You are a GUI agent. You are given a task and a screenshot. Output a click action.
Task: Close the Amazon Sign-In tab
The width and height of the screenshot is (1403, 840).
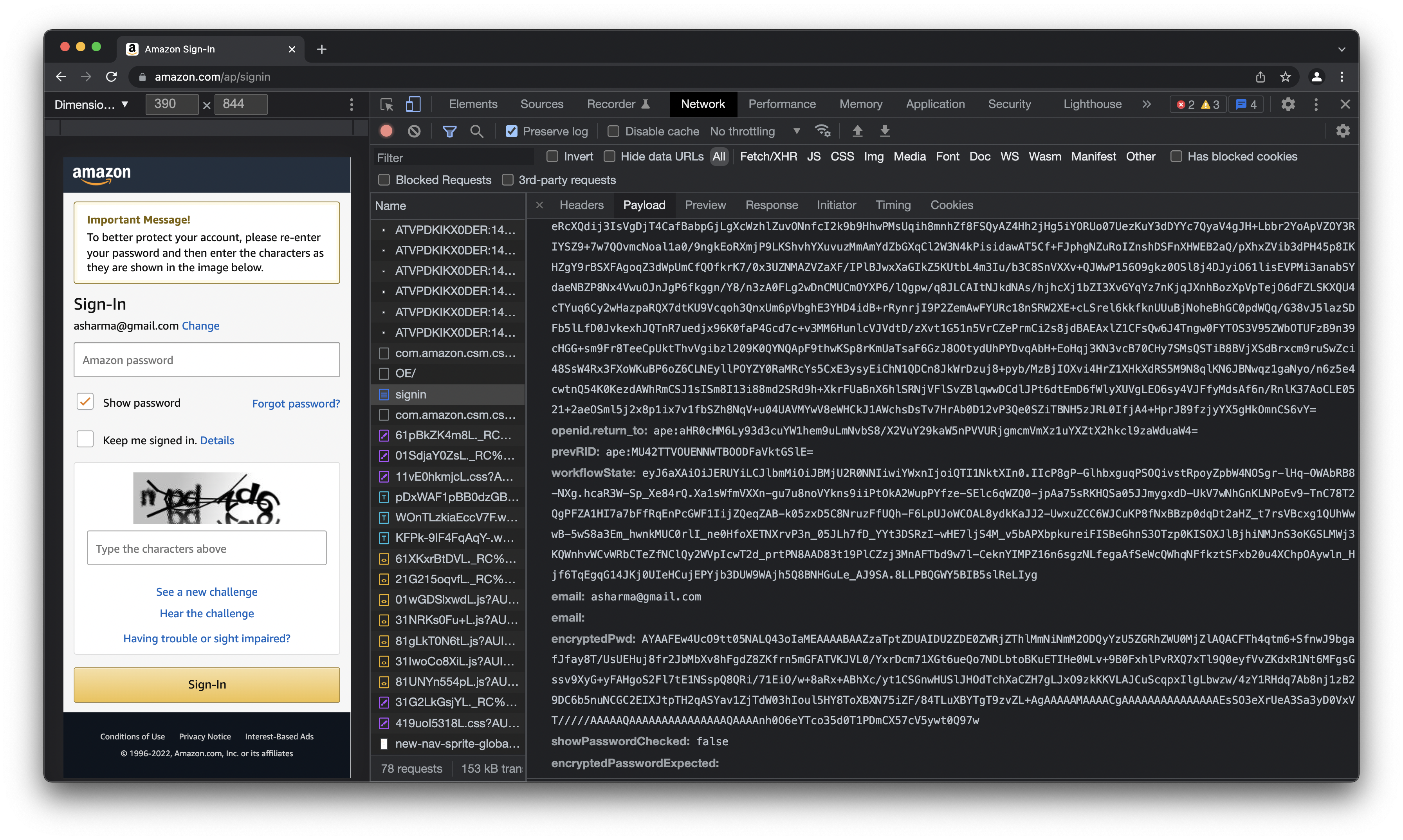(x=292, y=49)
